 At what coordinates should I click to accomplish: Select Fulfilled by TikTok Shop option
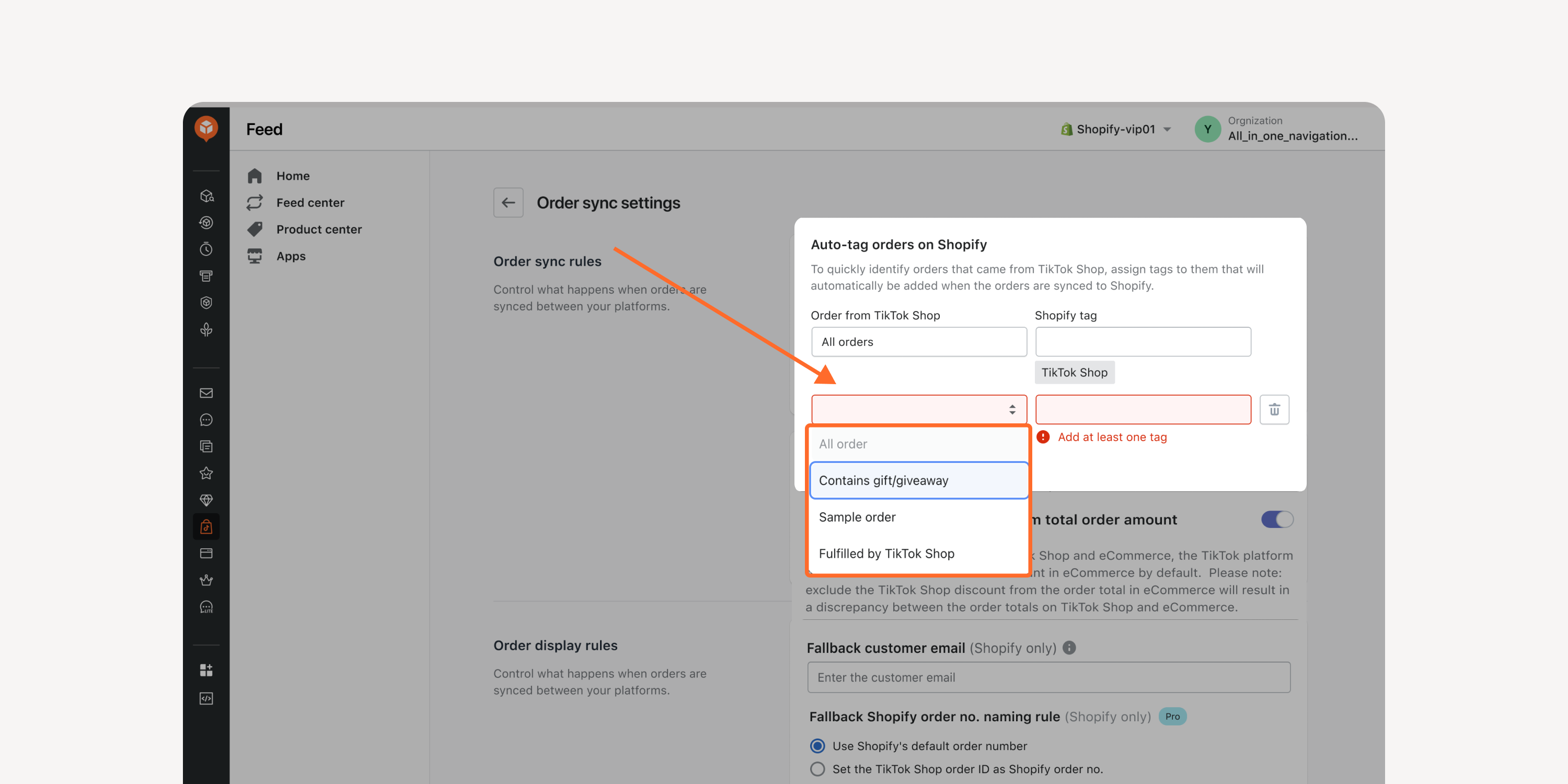pos(918,554)
